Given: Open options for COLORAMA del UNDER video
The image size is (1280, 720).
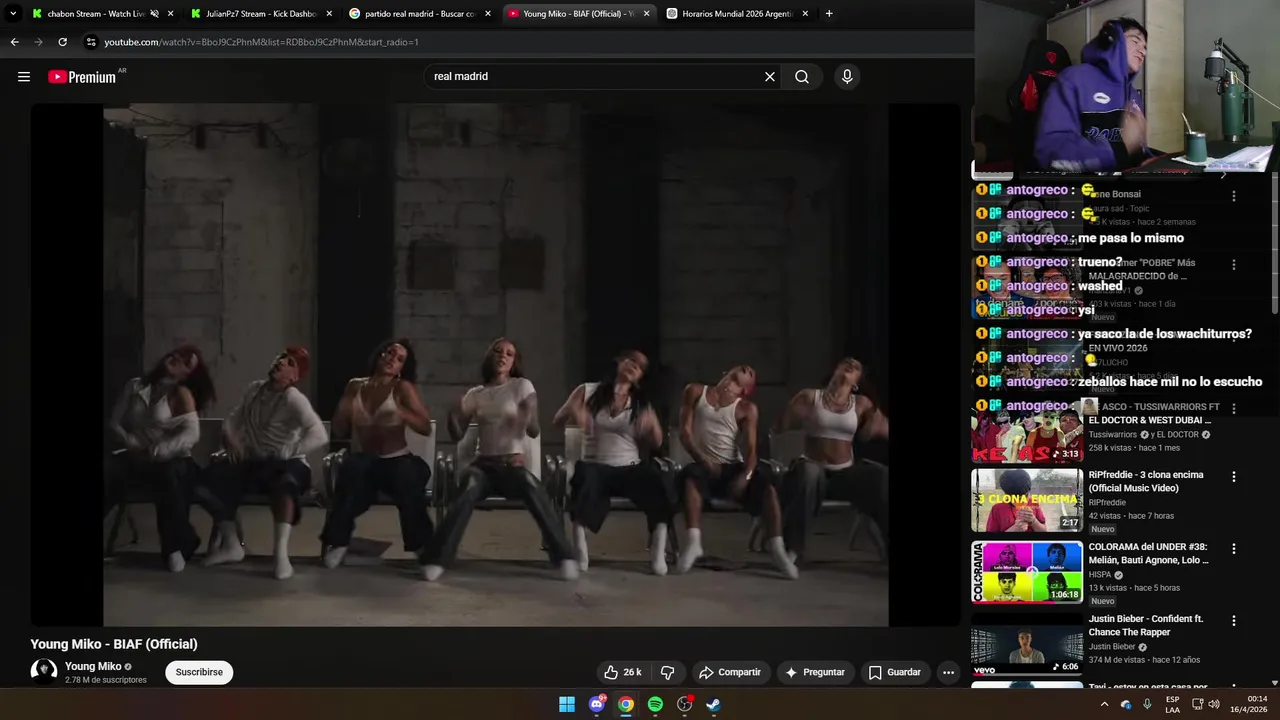Looking at the screenshot, I should coord(1234,549).
